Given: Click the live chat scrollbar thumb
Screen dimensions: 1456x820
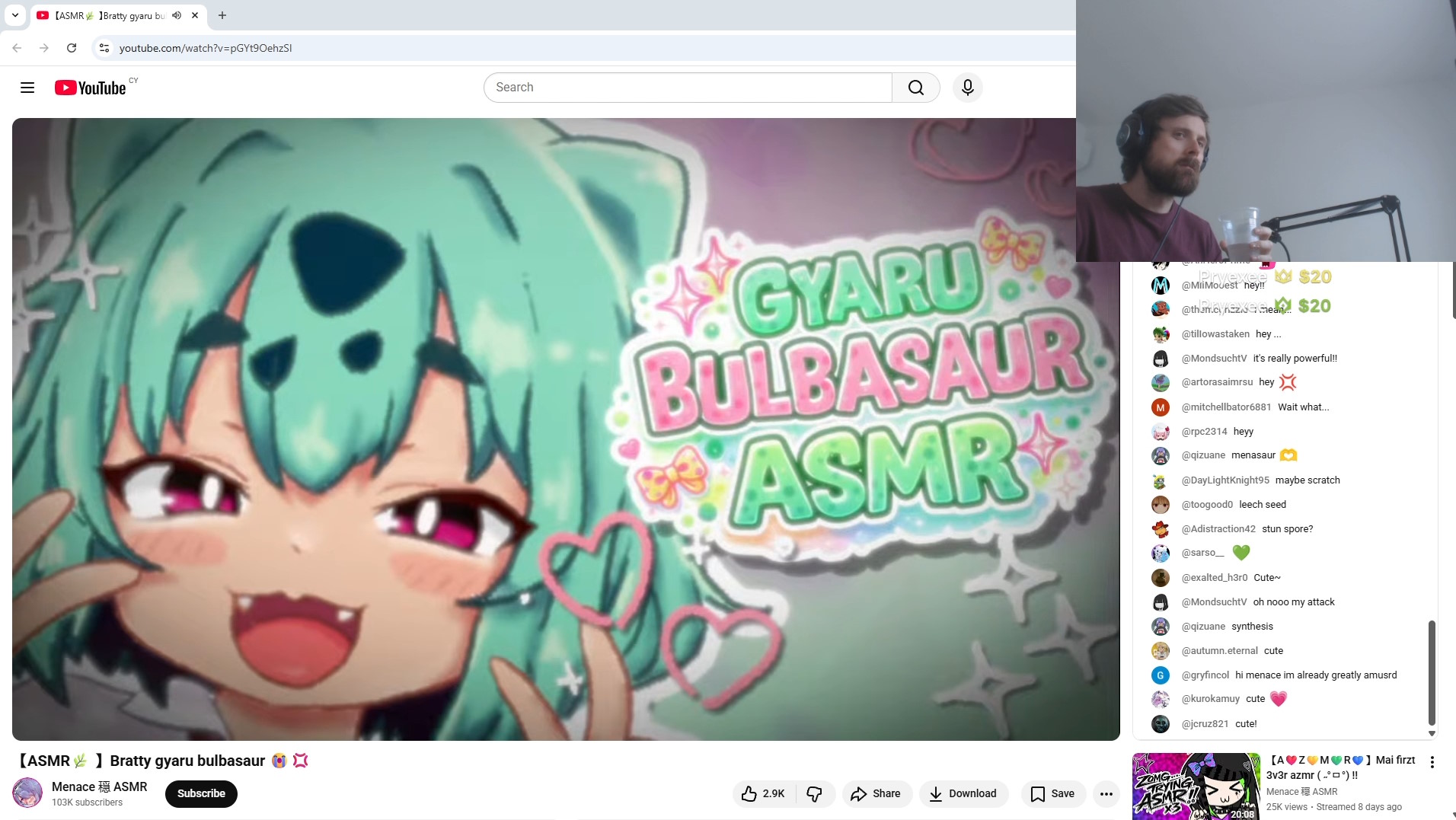Looking at the screenshot, I should (x=1432, y=672).
